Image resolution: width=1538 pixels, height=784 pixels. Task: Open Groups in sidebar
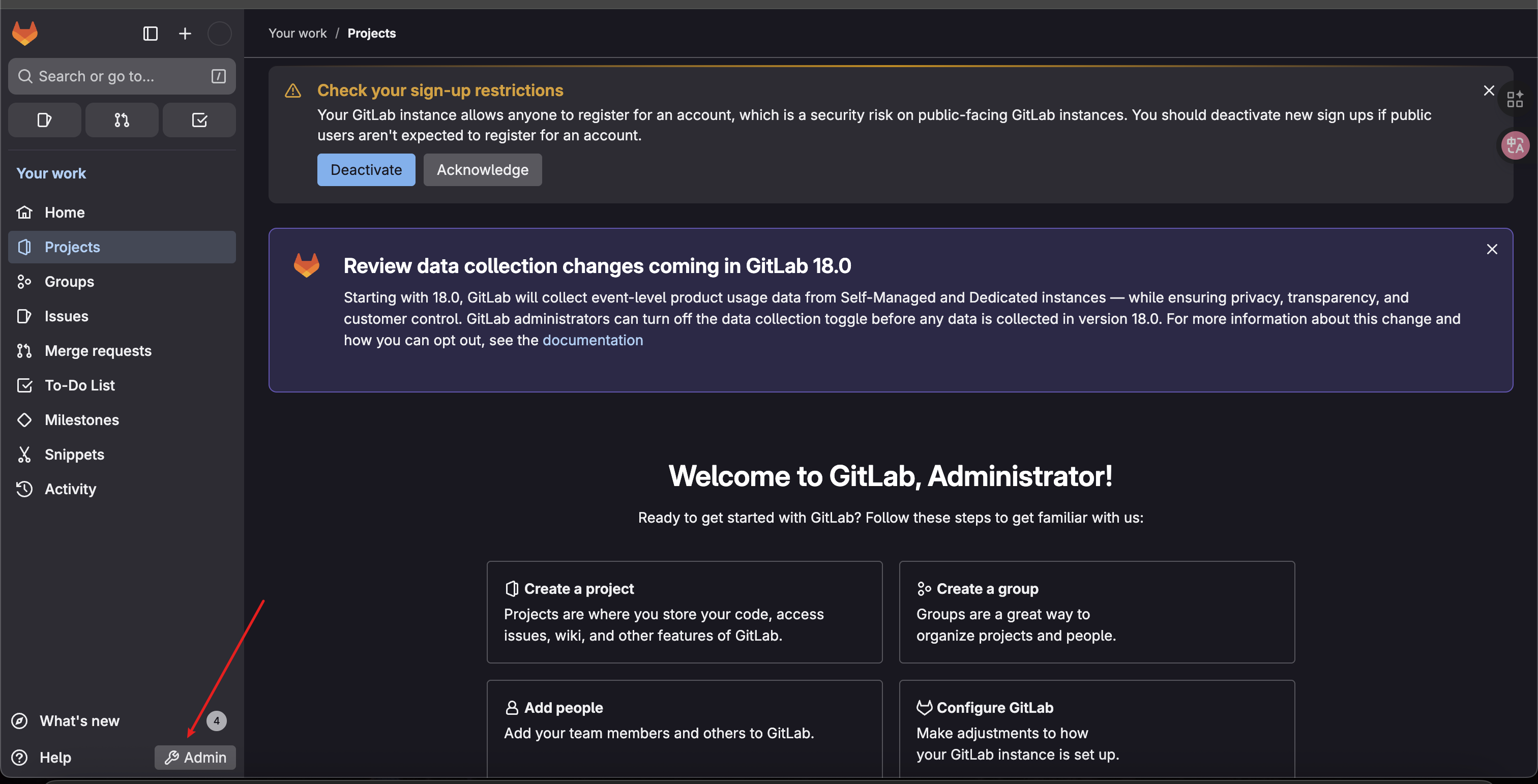coord(69,282)
